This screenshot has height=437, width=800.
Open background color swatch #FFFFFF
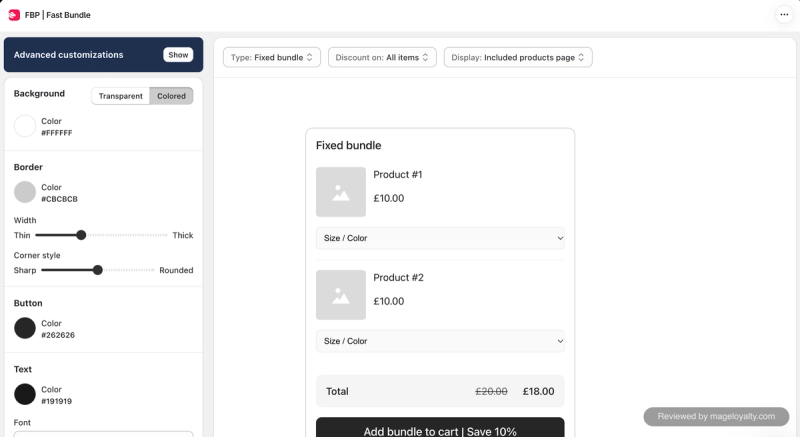[24, 126]
